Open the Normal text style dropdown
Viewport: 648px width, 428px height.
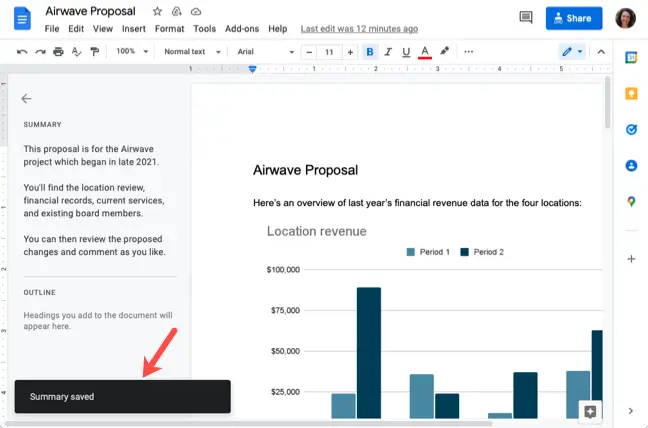click(192, 52)
